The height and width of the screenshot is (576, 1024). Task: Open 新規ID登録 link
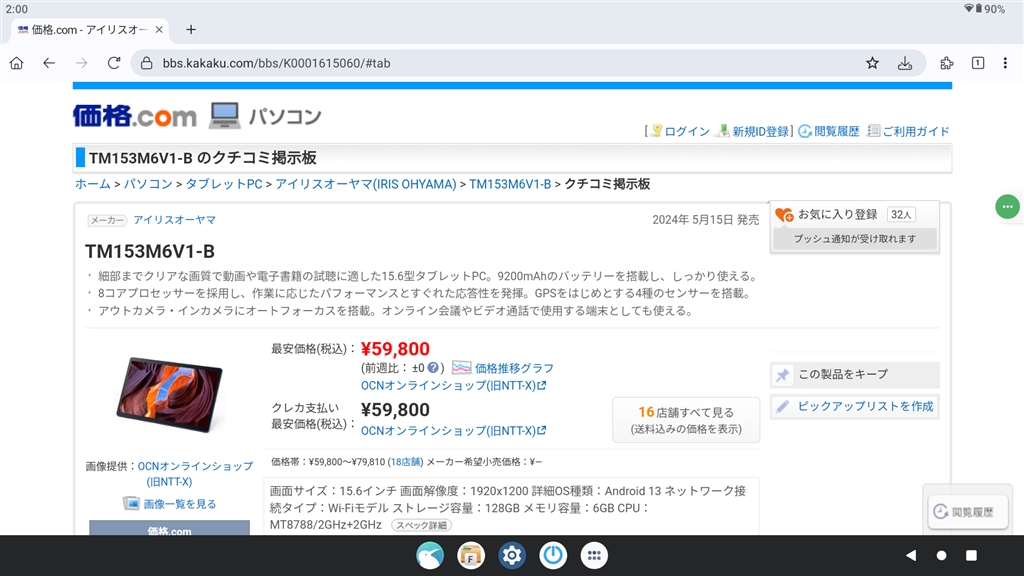760,131
